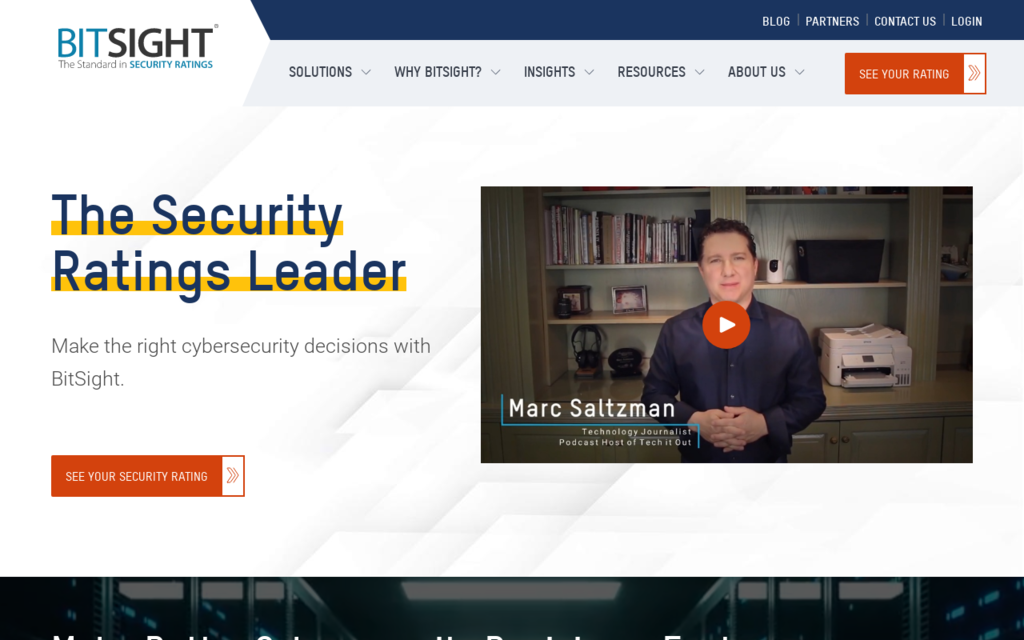Viewport: 1024px width, 640px height.
Task: Play the Marc Saltzman video
Action: (x=726, y=325)
